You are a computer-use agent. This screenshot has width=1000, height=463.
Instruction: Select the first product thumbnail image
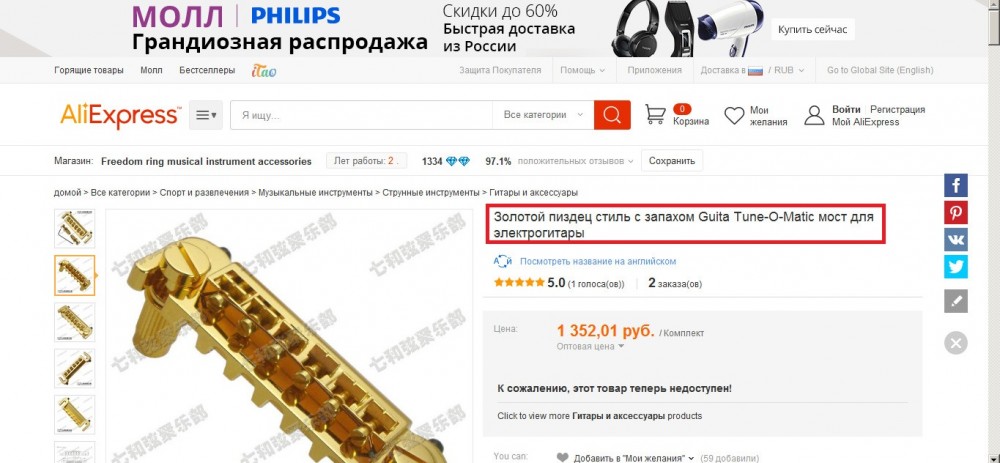point(75,228)
